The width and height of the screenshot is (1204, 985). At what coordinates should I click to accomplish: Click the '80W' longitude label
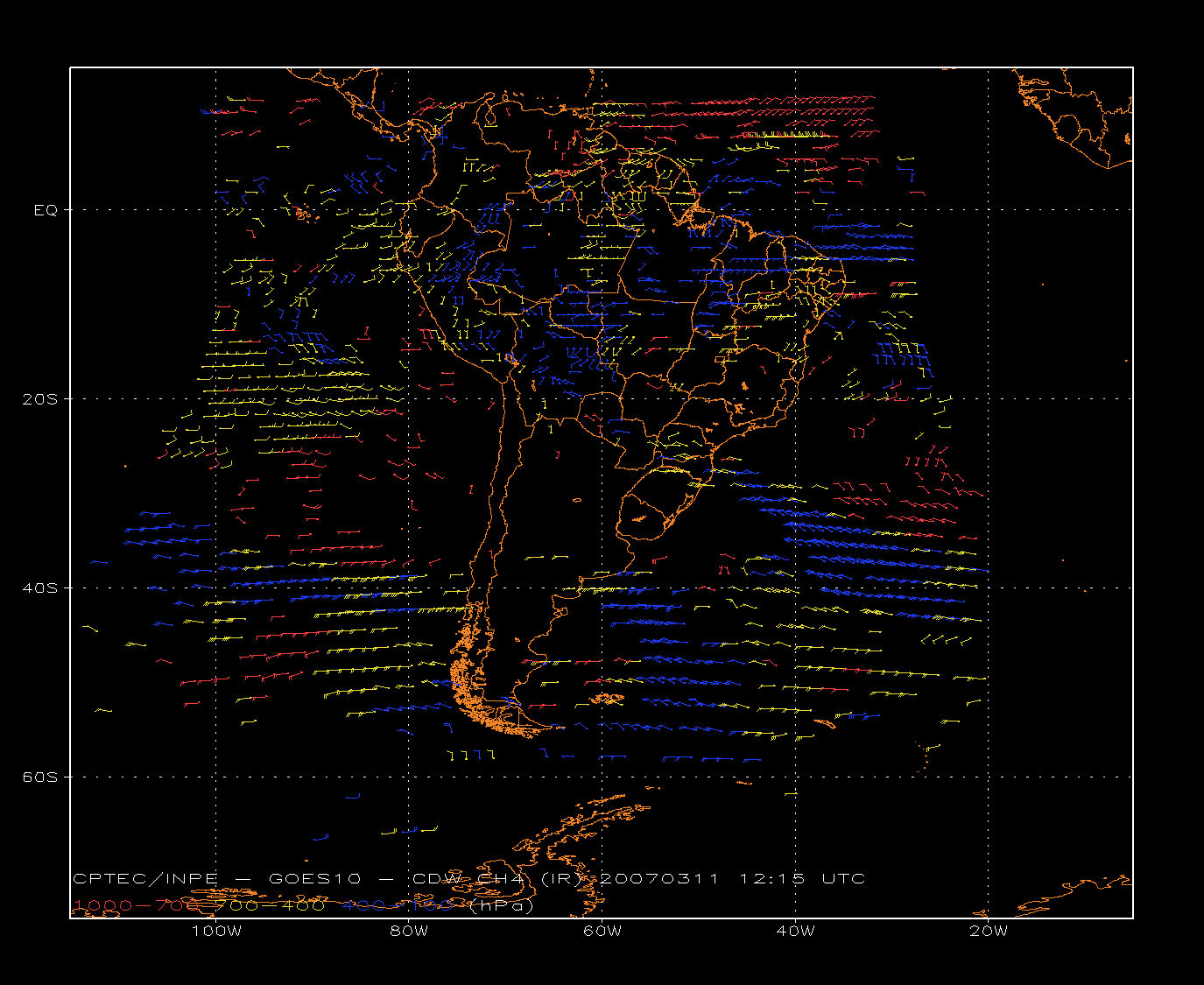pyautogui.click(x=410, y=931)
